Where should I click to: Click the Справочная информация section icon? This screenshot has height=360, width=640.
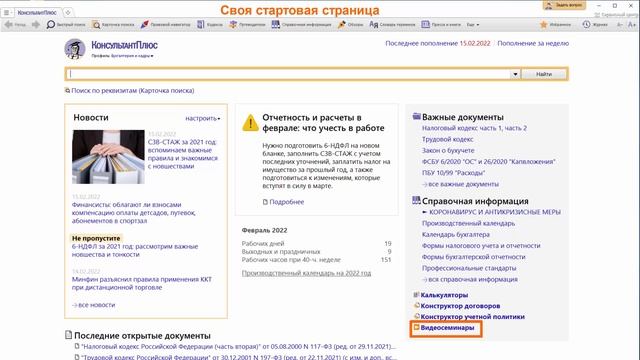pos(416,200)
